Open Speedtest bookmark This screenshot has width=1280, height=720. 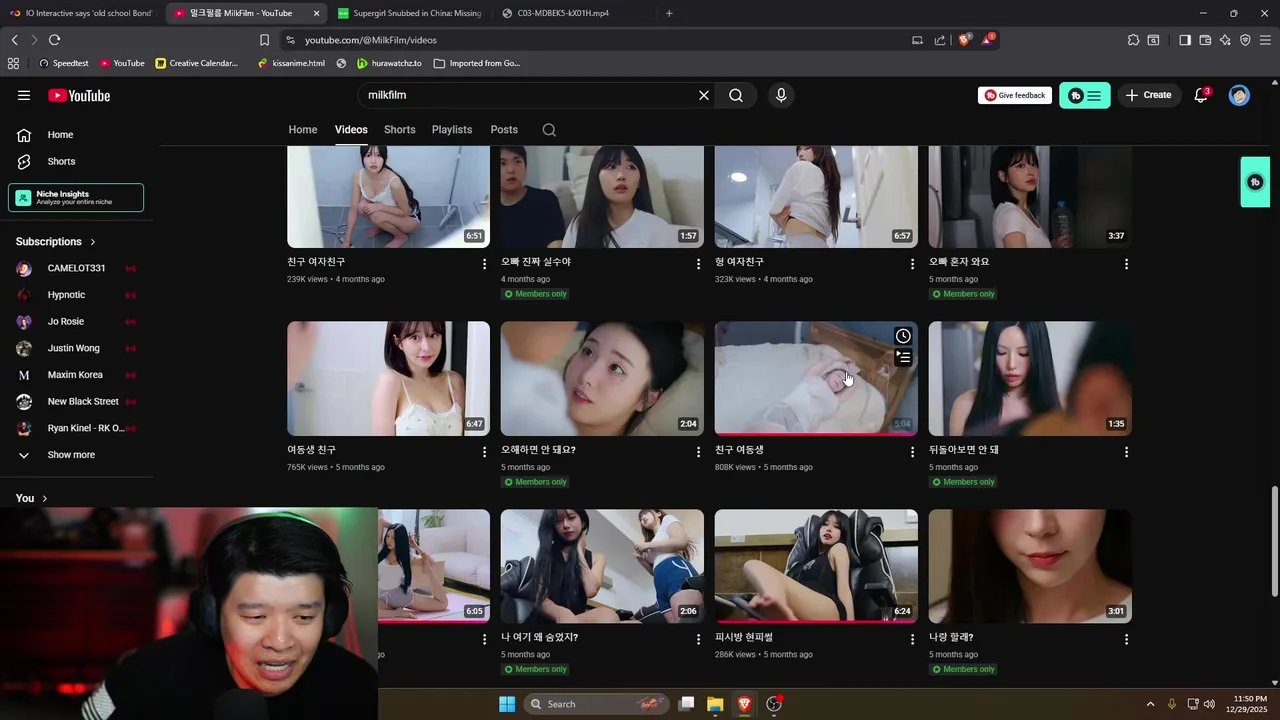63,63
